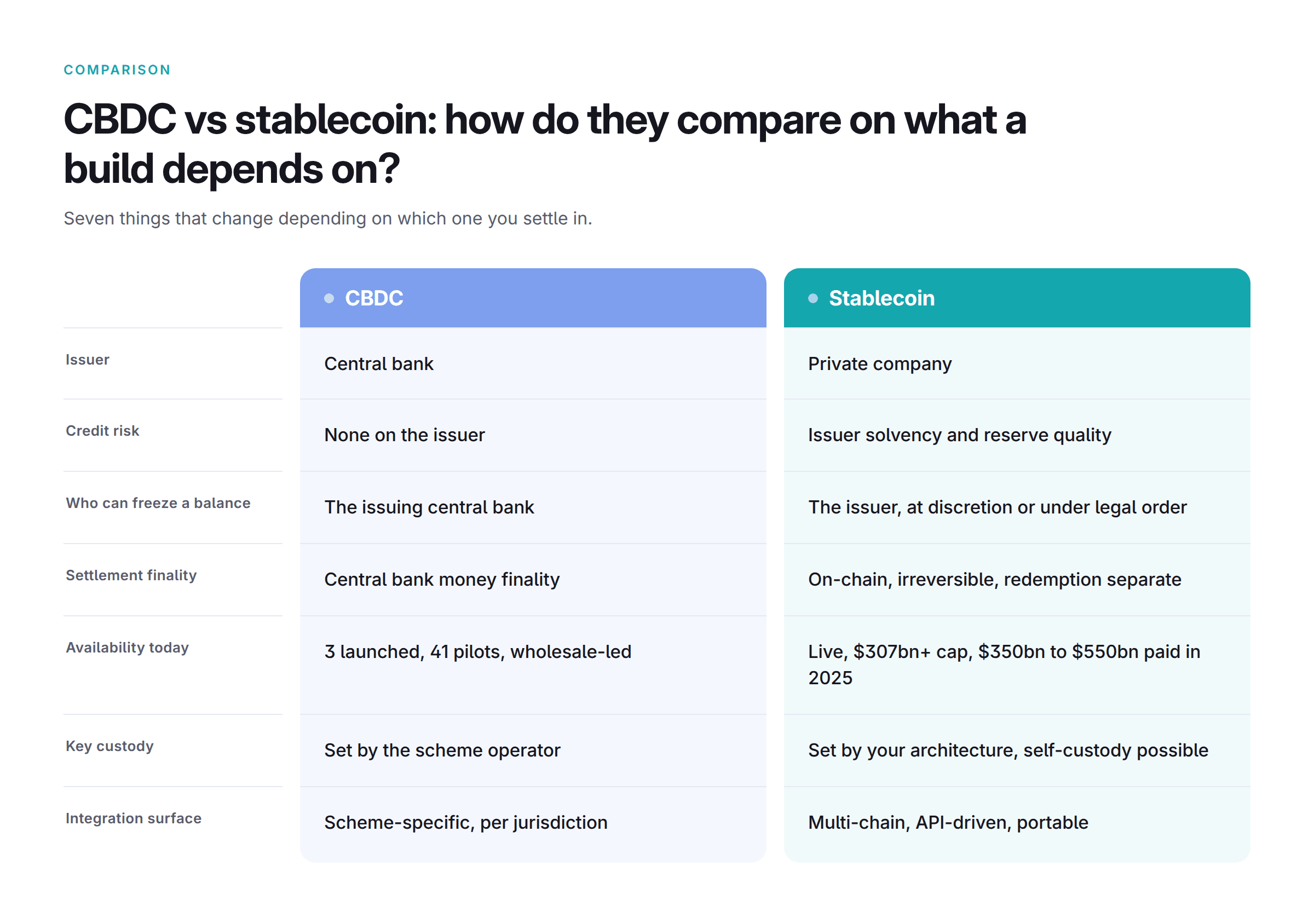Click the dot icon beside CBDC header
The width and height of the screenshot is (1314, 924).
pos(329,298)
